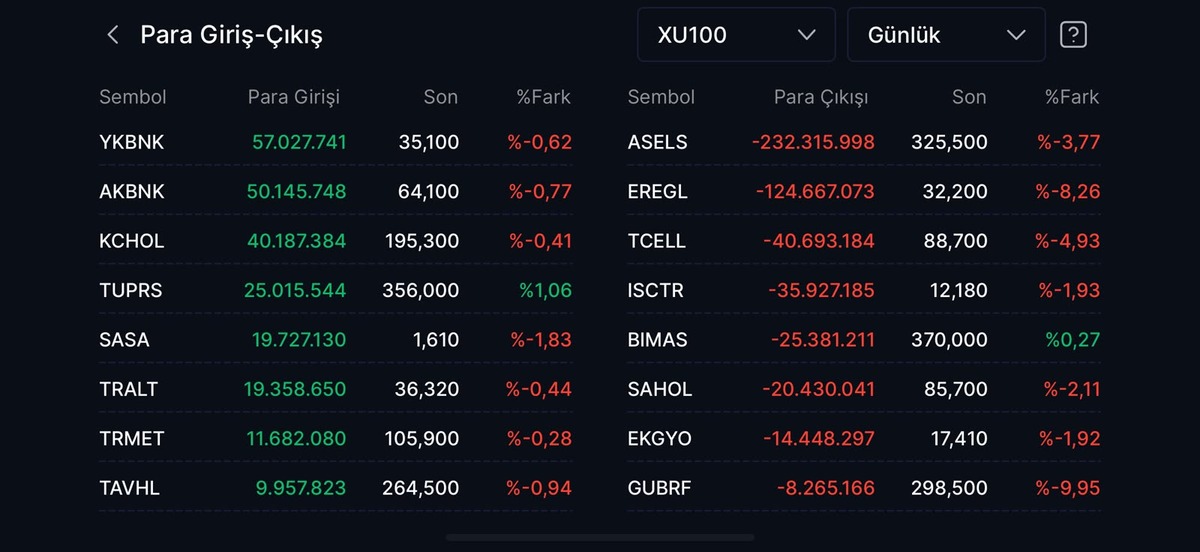The image size is (1200, 552).
Task: Select the YKBNK row
Action: [x=336, y=142]
